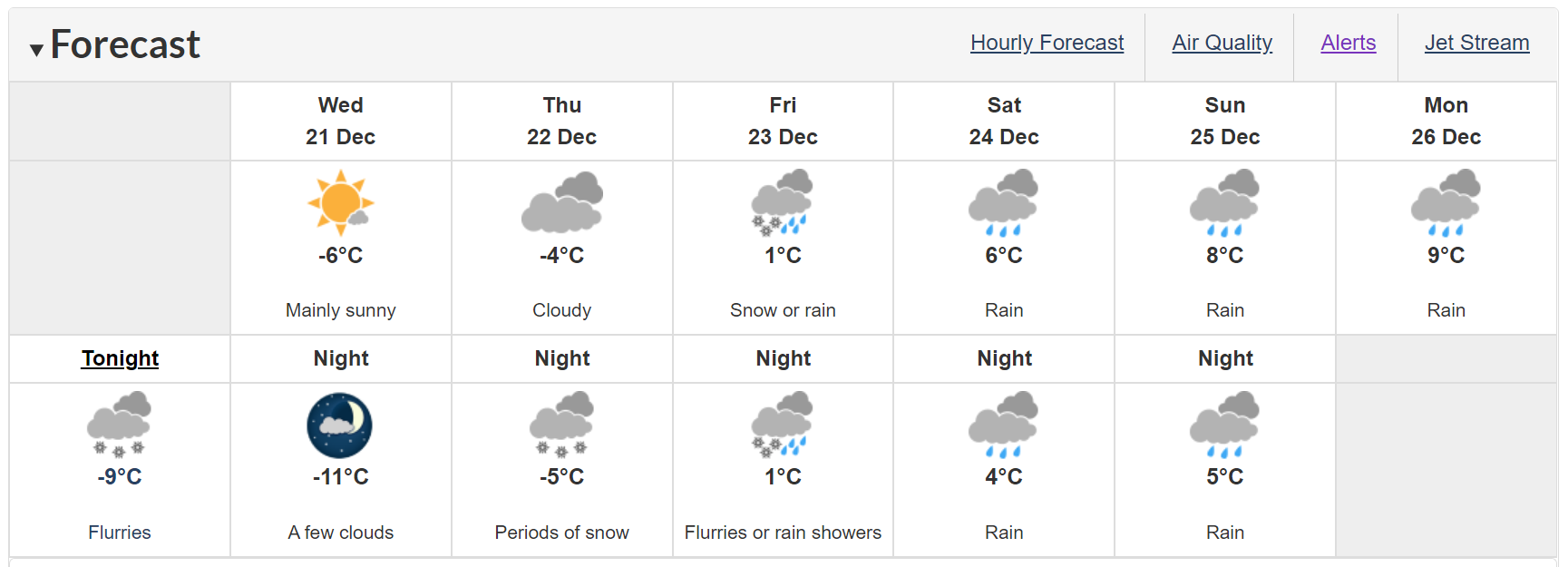Click the snow or rain icon for Fri 23 Dec
1568x567 pixels.
(x=783, y=202)
